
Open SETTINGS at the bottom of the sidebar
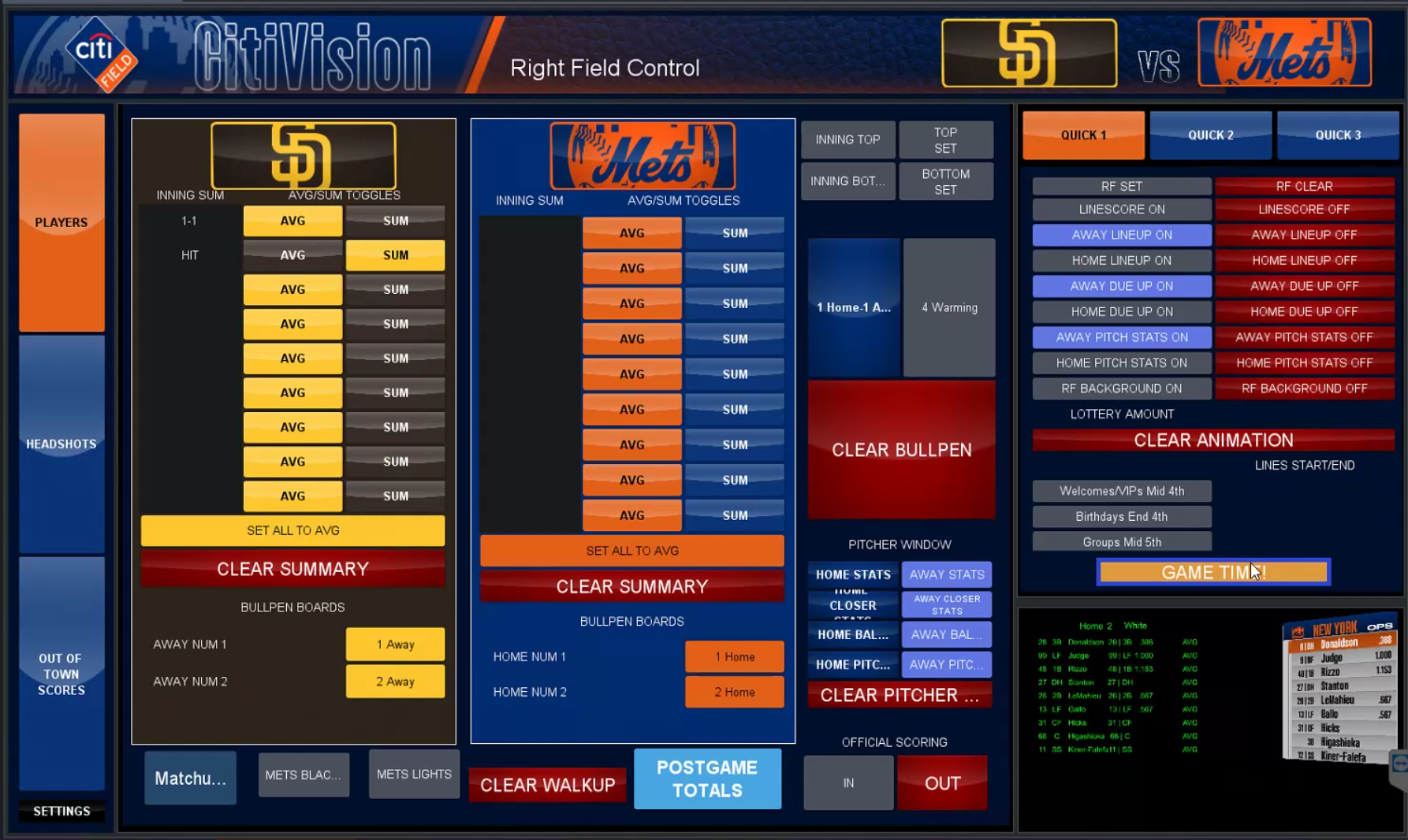(61, 811)
